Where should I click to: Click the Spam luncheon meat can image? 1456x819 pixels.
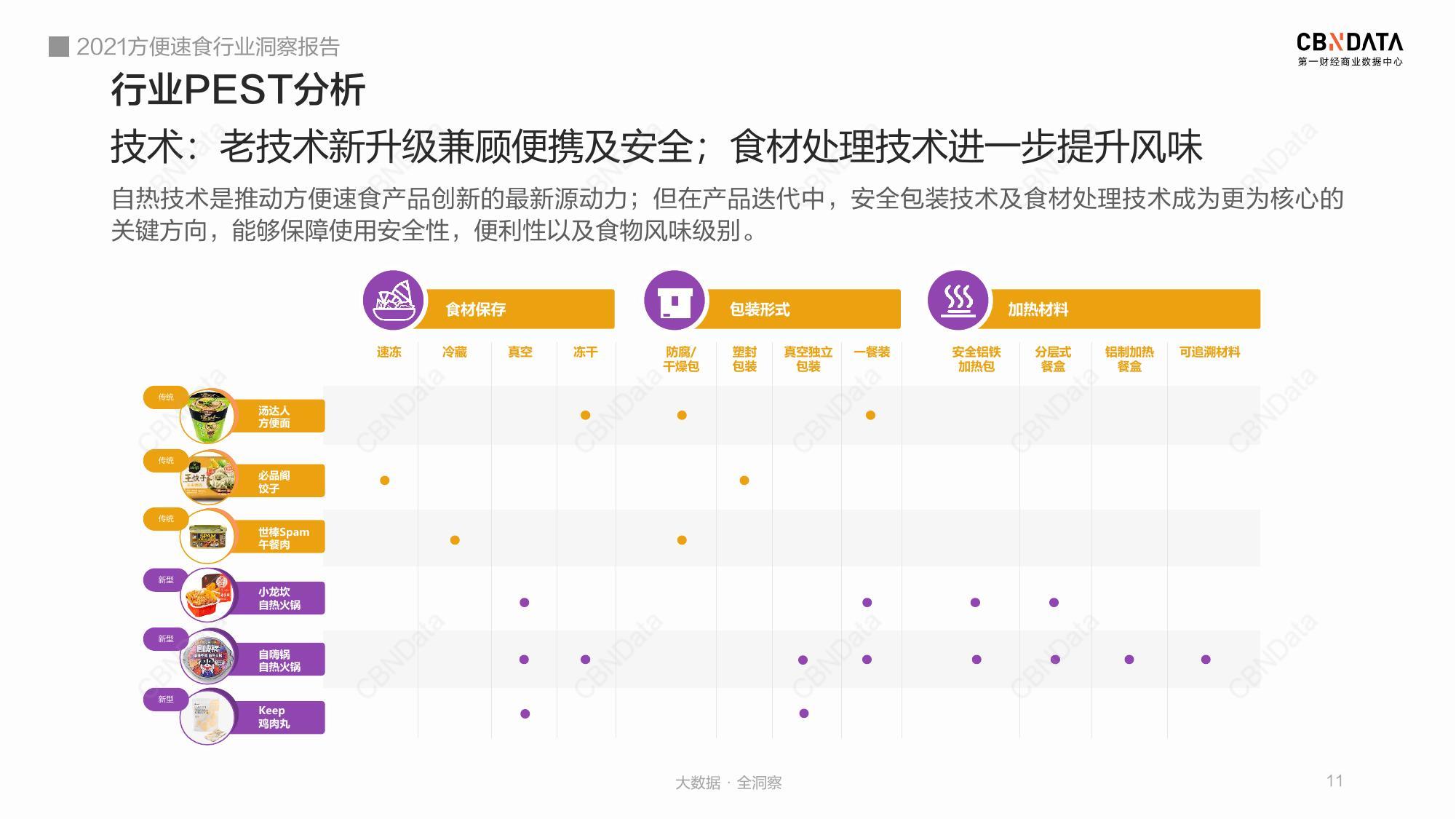click(x=209, y=537)
